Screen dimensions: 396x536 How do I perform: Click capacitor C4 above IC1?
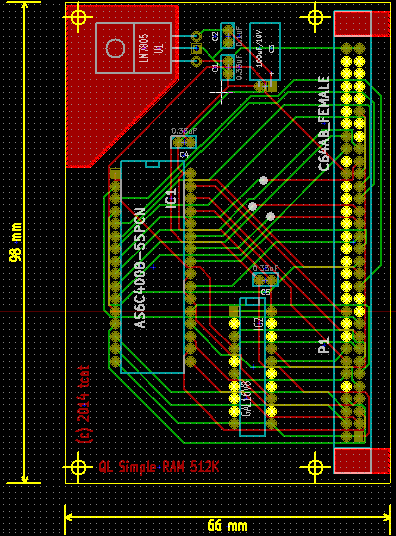point(184,142)
